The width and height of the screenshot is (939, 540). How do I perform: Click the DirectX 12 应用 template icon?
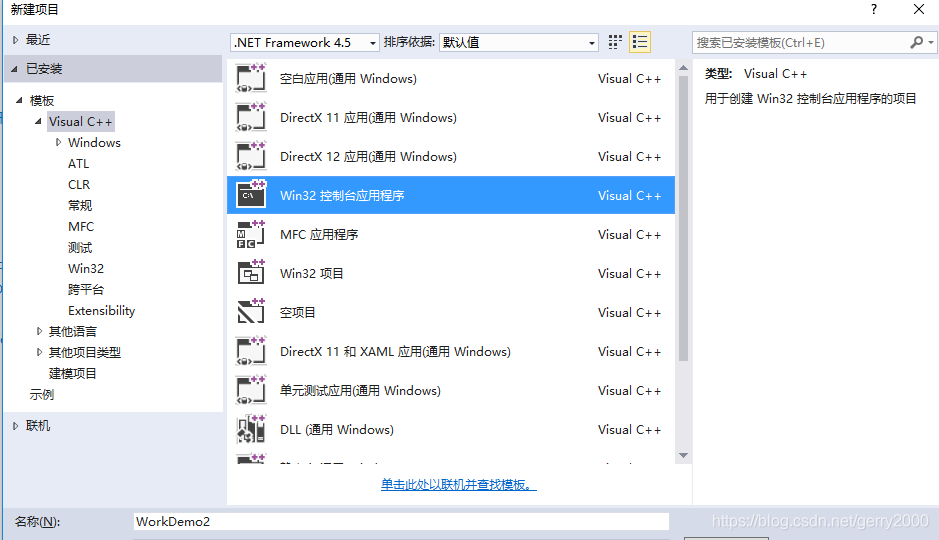pyautogui.click(x=251, y=156)
